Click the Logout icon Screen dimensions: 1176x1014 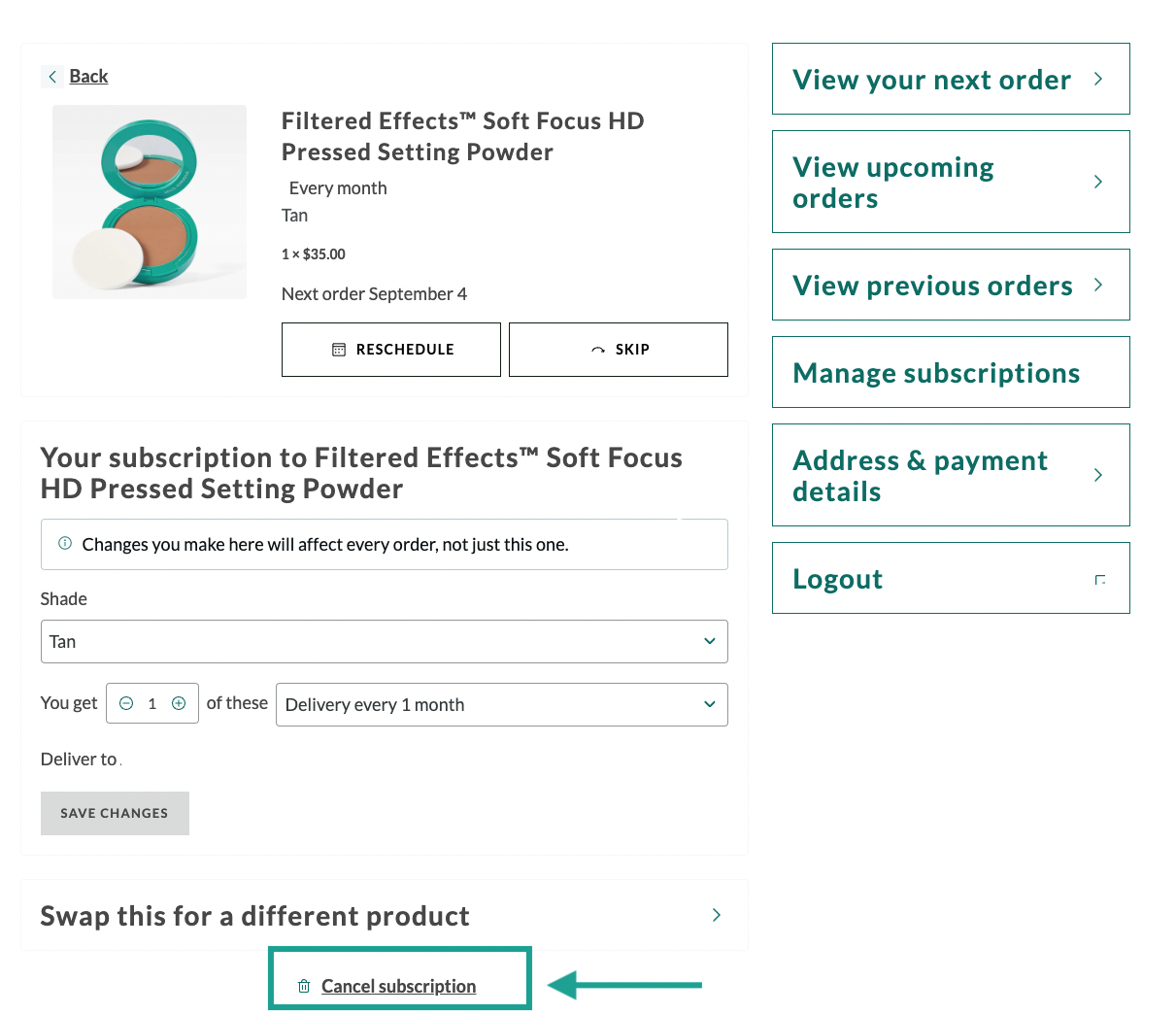[1099, 580]
